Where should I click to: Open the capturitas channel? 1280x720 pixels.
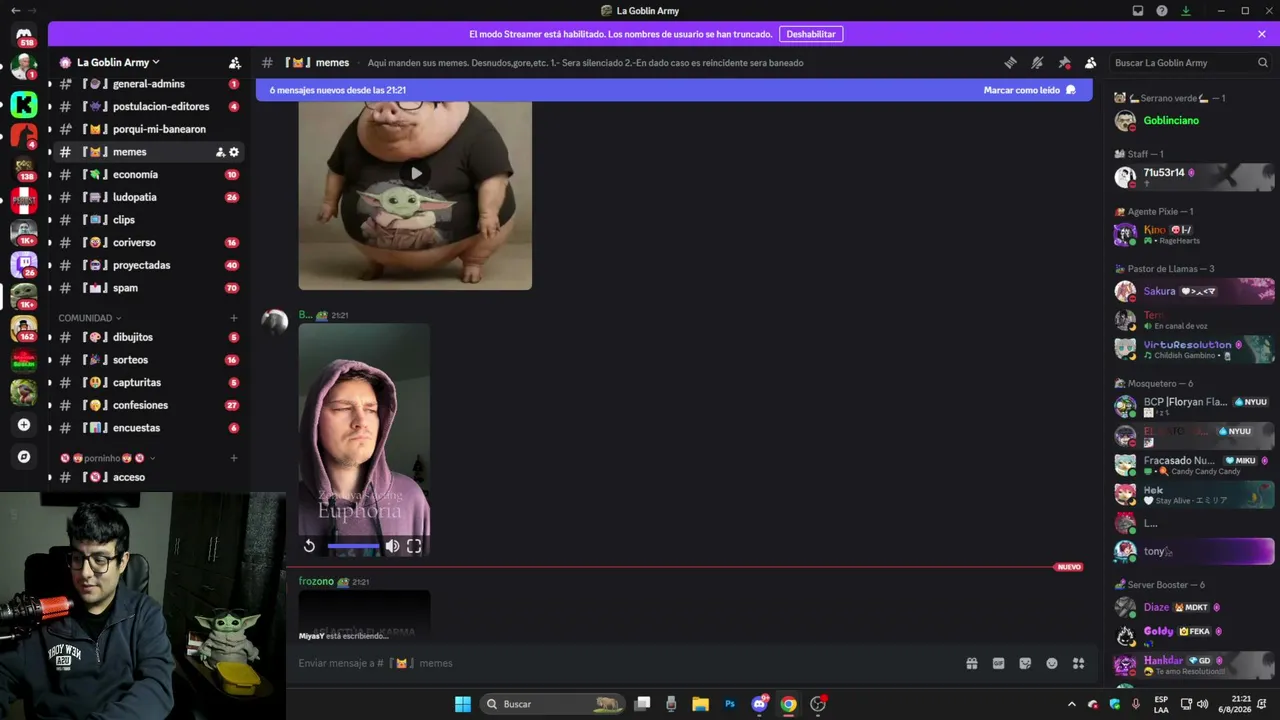click(x=148, y=383)
